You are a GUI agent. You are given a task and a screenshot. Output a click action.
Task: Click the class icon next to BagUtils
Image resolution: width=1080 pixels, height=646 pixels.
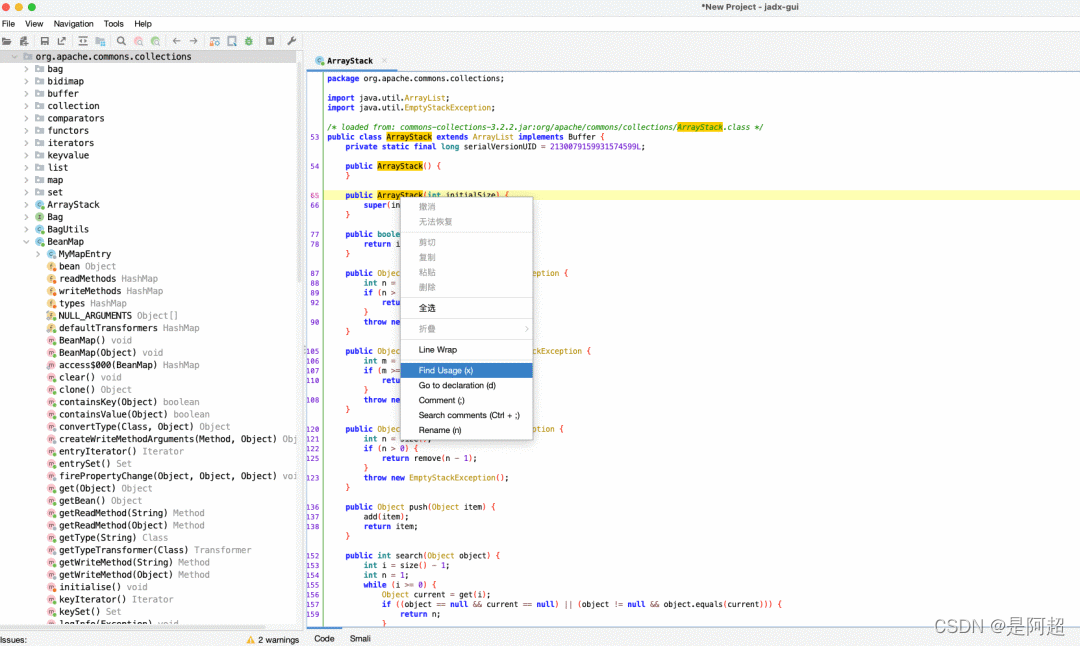pos(40,229)
